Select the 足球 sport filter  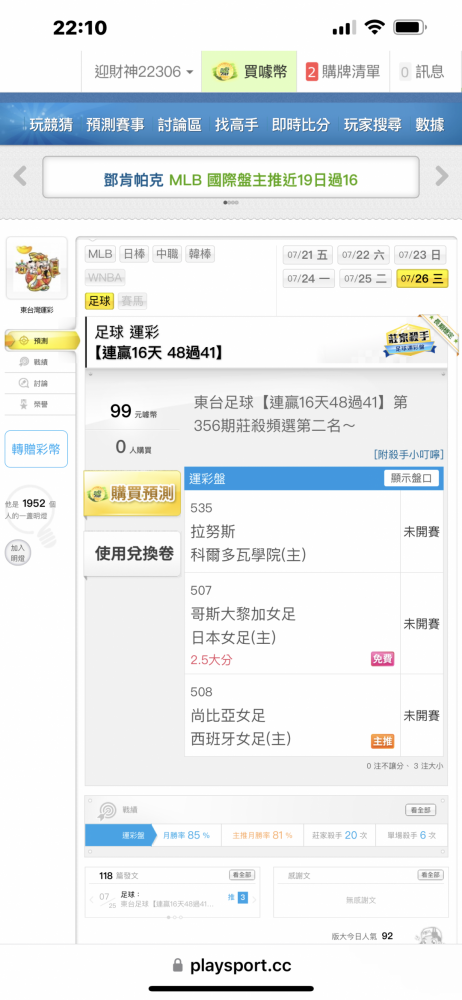(x=97, y=298)
